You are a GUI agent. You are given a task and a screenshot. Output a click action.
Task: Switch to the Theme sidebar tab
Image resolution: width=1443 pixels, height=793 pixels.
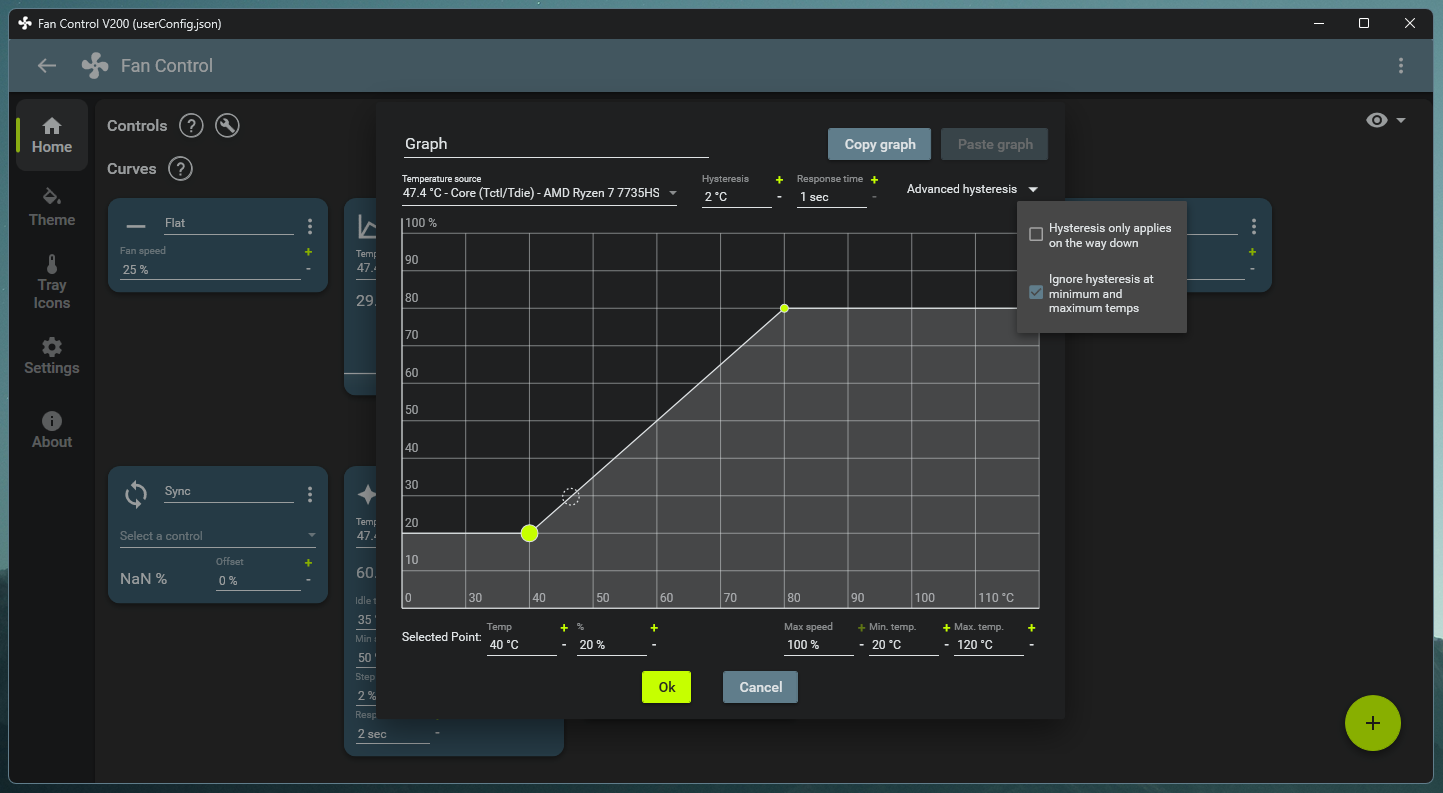pos(52,207)
